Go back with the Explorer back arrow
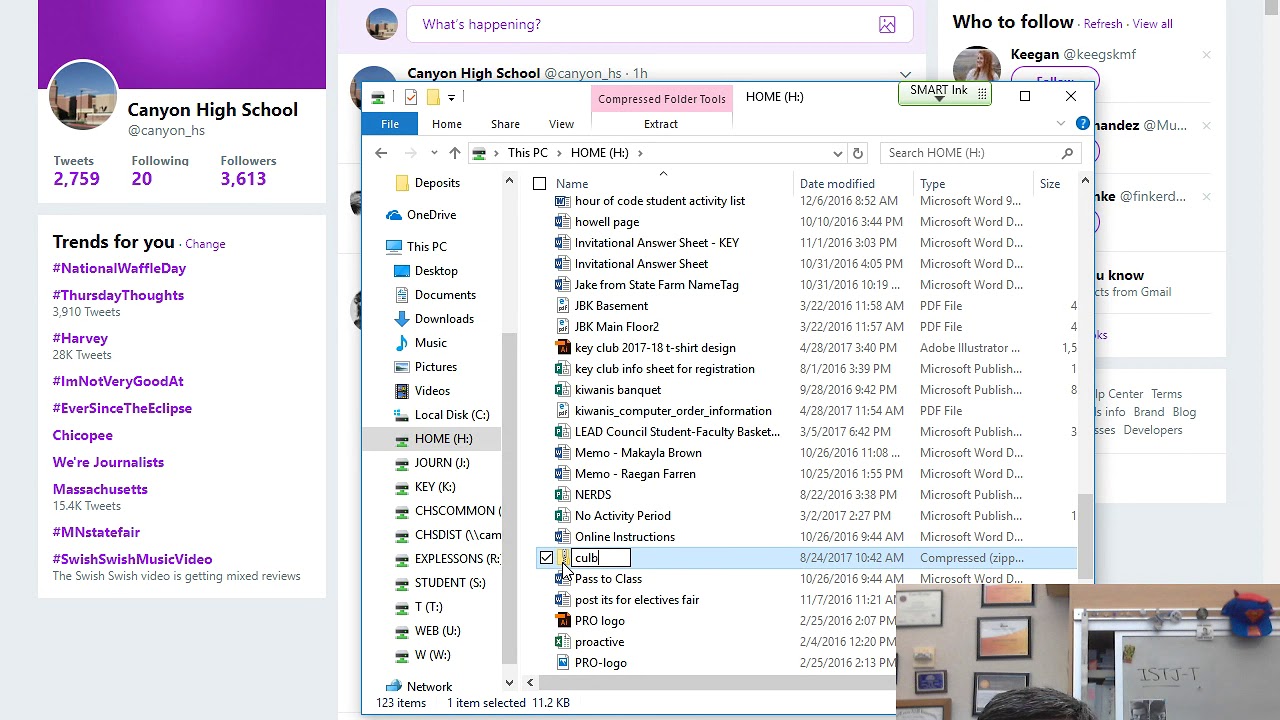The image size is (1280, 720). 381,153
